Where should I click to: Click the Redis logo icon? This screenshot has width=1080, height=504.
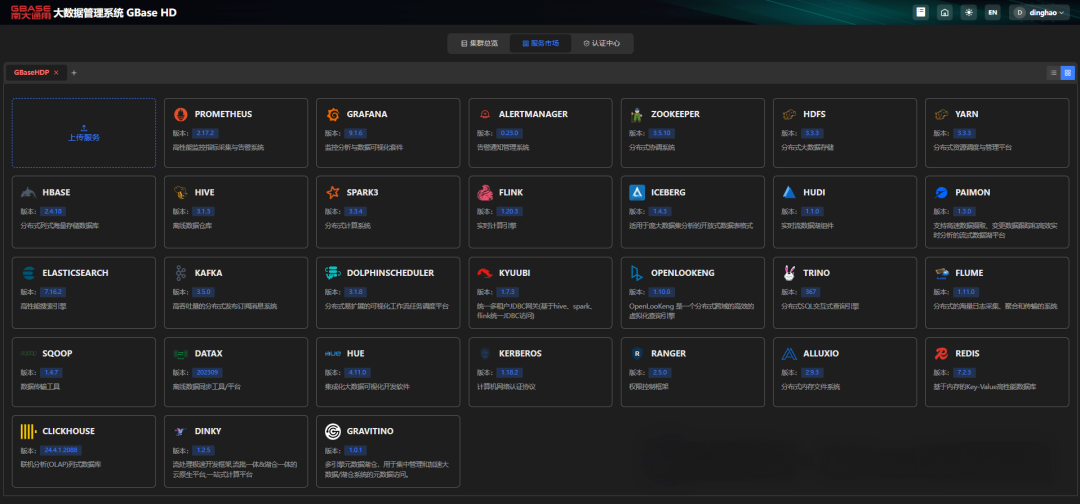[x=942, y=353]
